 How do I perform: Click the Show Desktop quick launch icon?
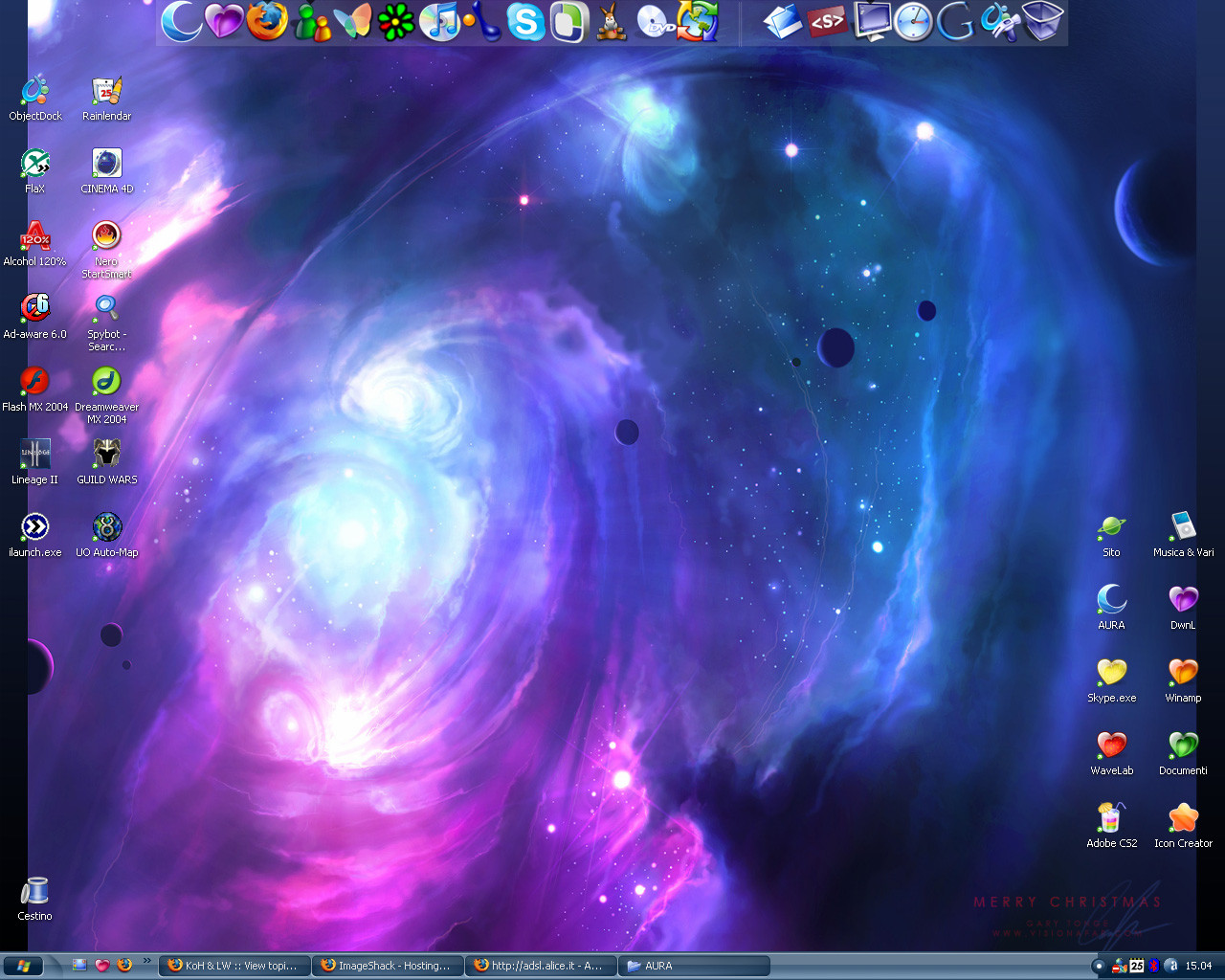click(x=79, y=966)
